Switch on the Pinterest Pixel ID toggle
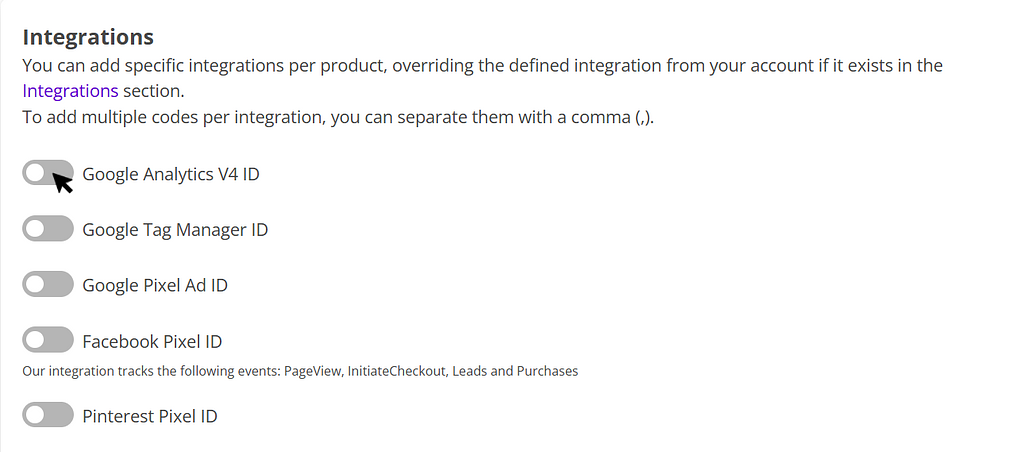Viewport: 1024px width, 452px height. (x=48, y=415)
